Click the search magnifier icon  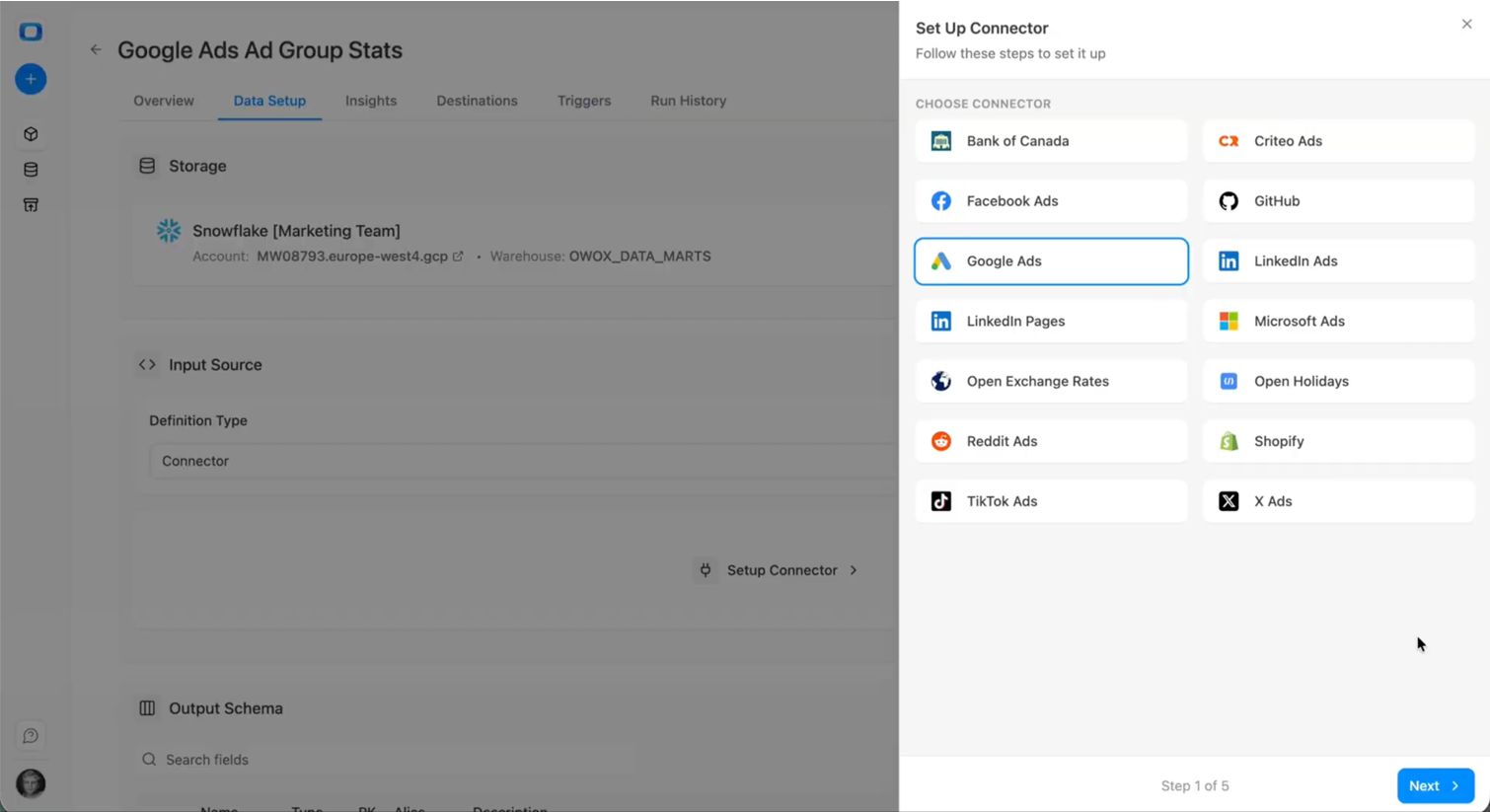[x=149, y=760]
